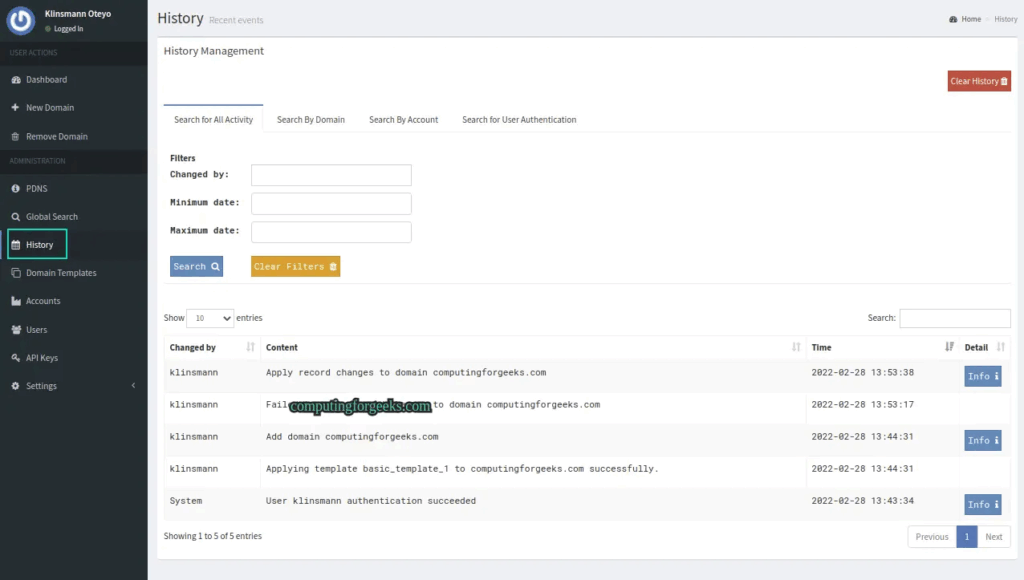This screenshot has height=580, width=1024.
Task: Focus the Maximum date field
Action: click(x=331, y=232)
